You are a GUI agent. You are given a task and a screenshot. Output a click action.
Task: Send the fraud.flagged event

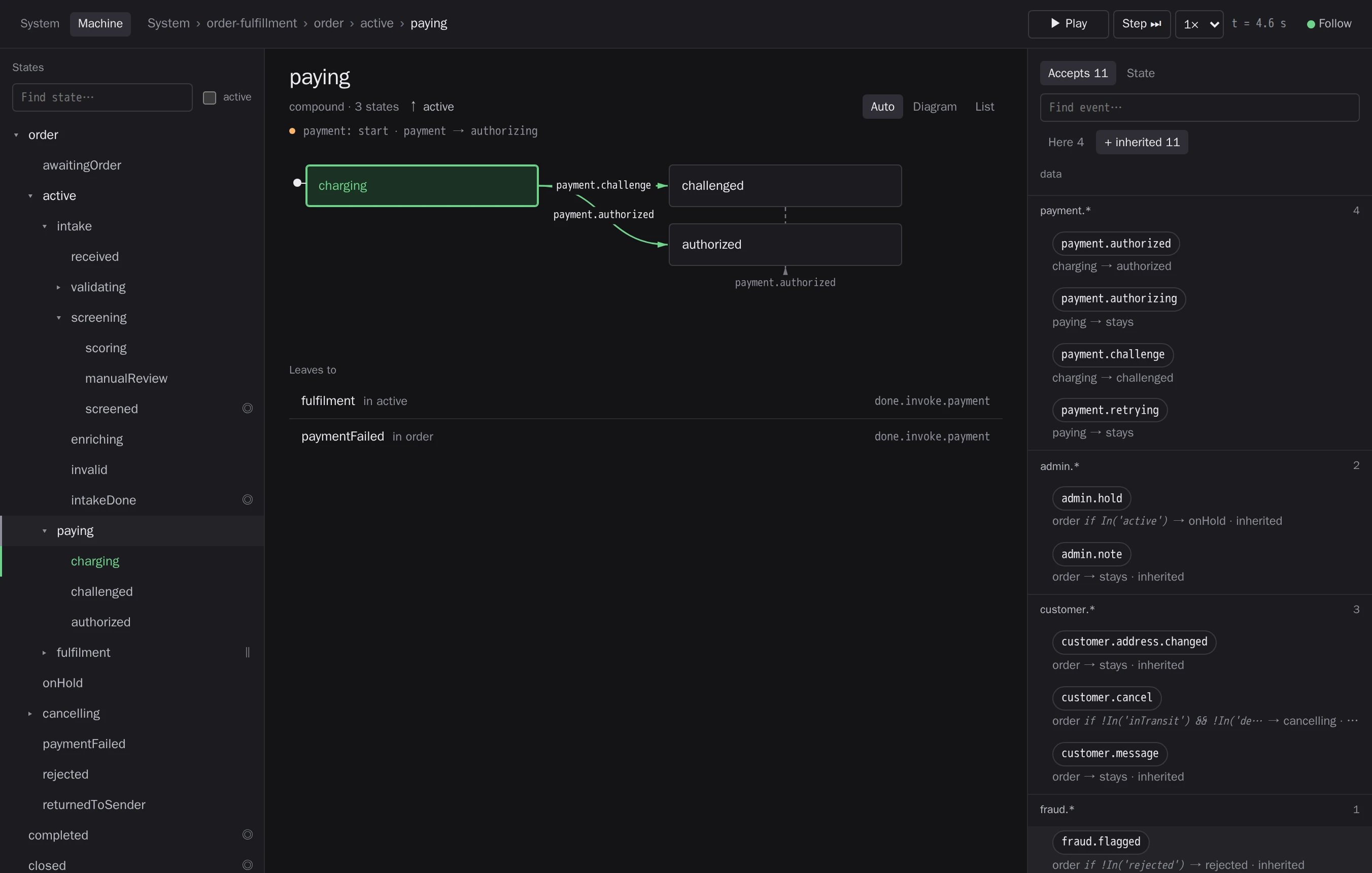(x=1100, y=842)
